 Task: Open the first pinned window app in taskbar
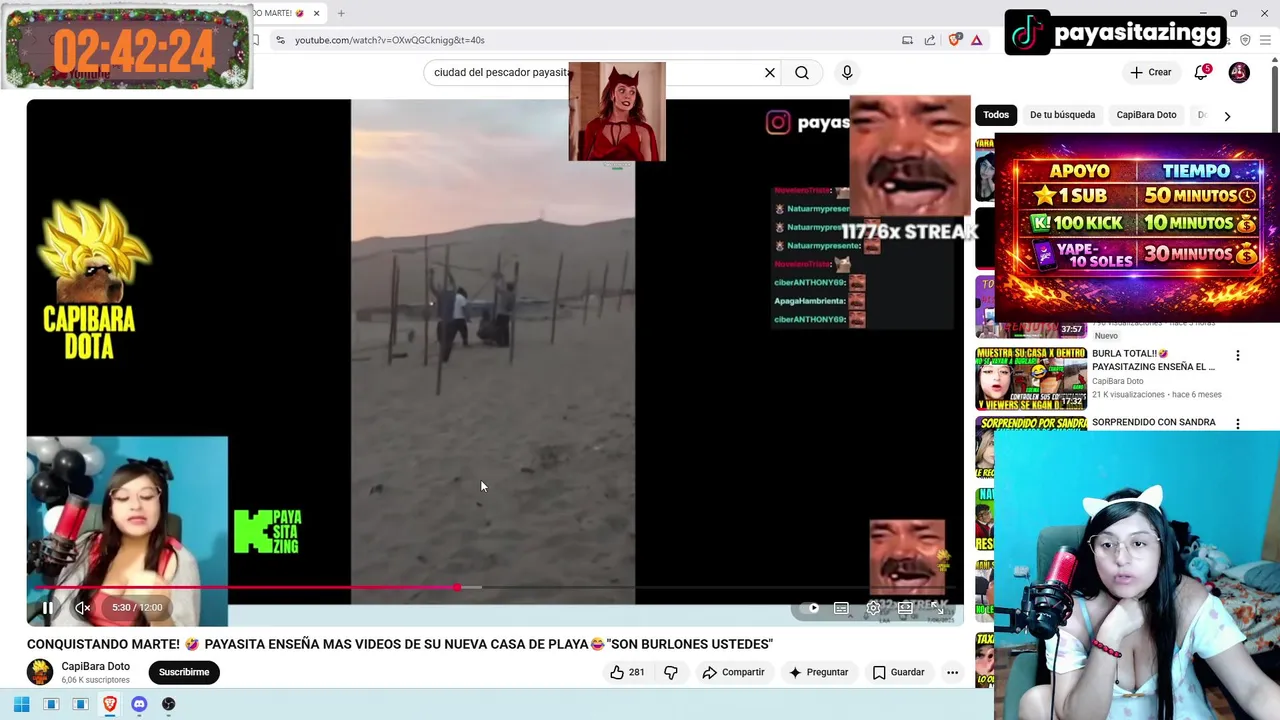(x=51, y=704)
